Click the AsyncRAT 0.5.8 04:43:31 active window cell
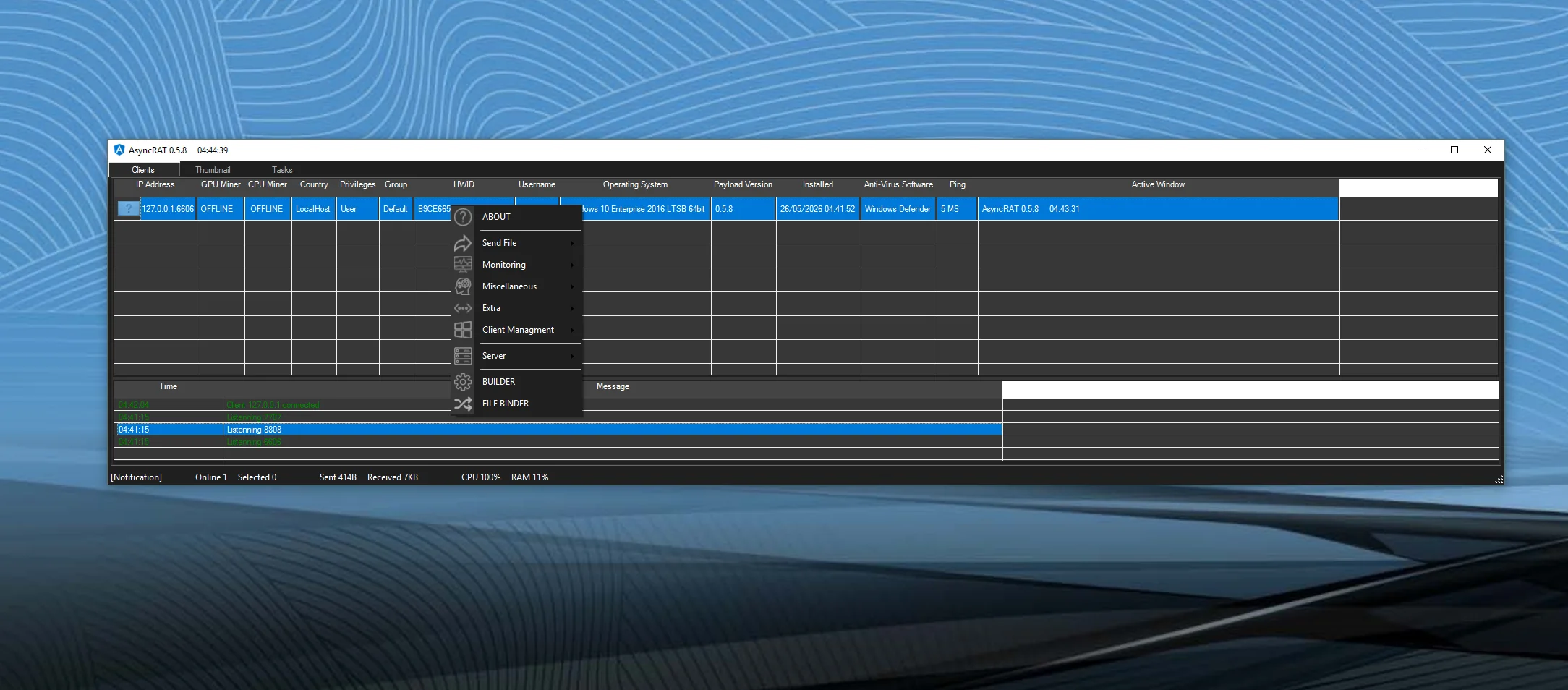 [x=1159, y=209]
